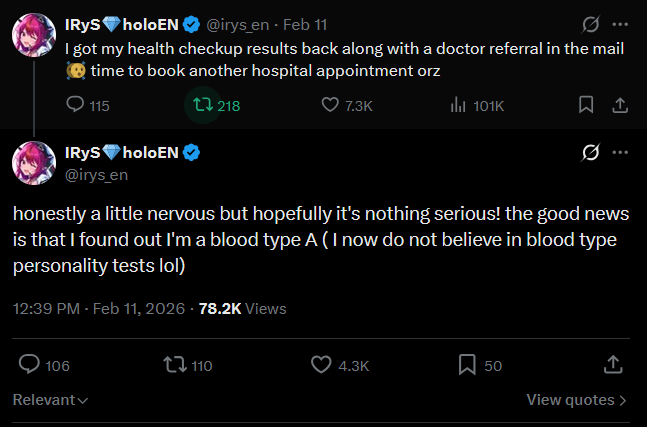
Task: Reply to the health checkup tweet
Action: (87, 105)
